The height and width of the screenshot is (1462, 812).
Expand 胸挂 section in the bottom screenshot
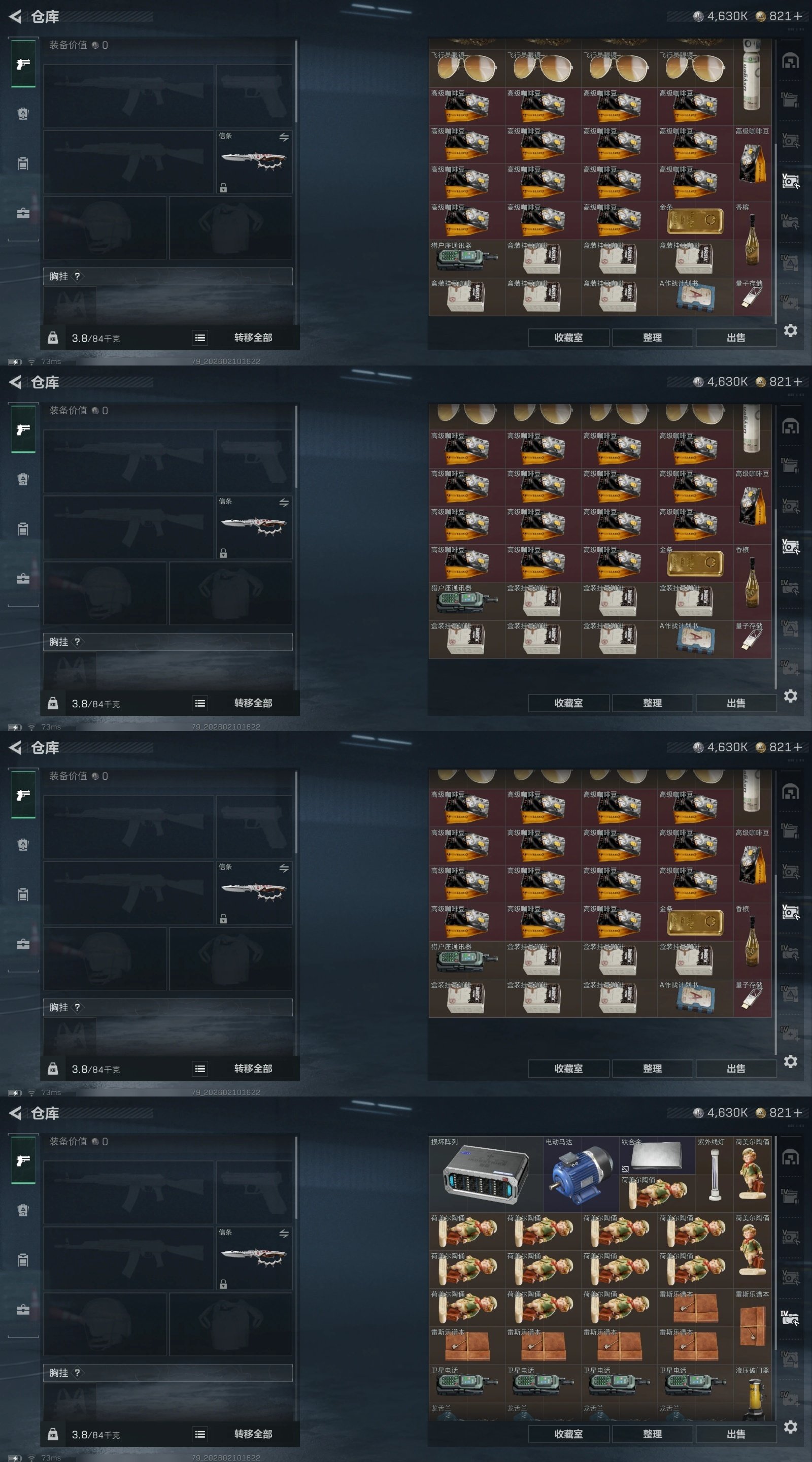tap(168, 1373)
